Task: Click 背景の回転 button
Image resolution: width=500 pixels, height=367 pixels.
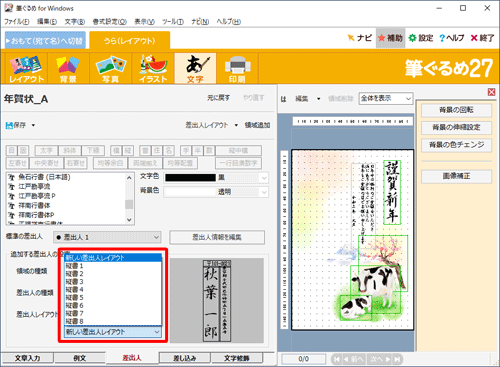Action: [456, 110]
